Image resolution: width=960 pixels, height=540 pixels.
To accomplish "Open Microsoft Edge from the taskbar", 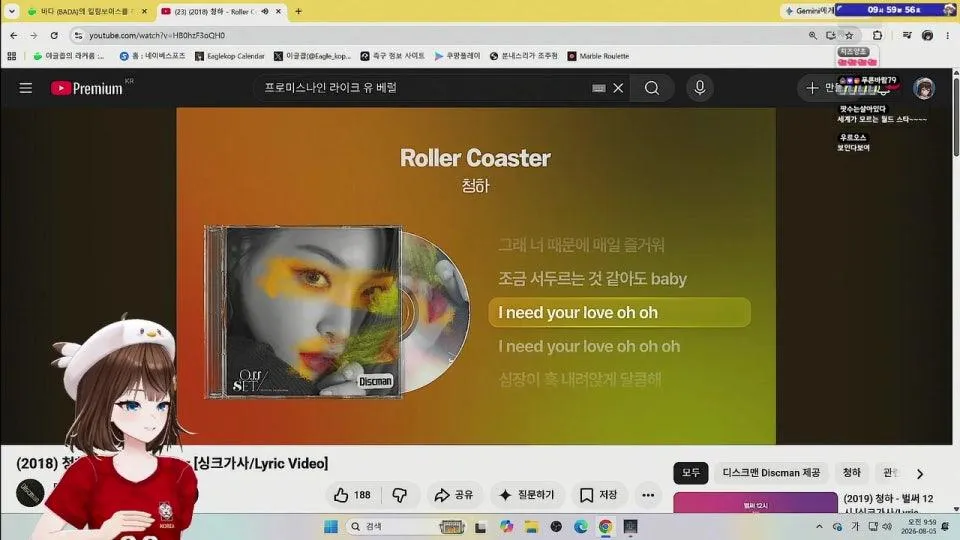I will [x=580, y=527].
